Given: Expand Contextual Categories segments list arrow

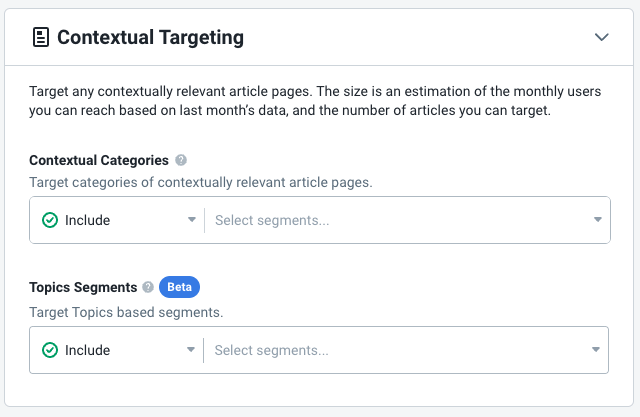Looking at the screenshot, I should click(598, 220).
